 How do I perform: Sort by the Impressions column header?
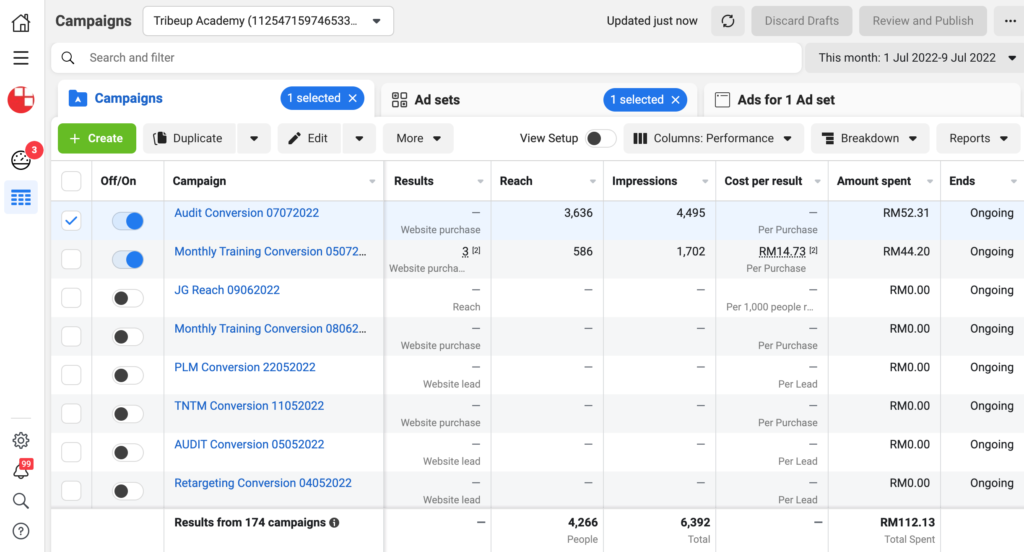point(645,181)
